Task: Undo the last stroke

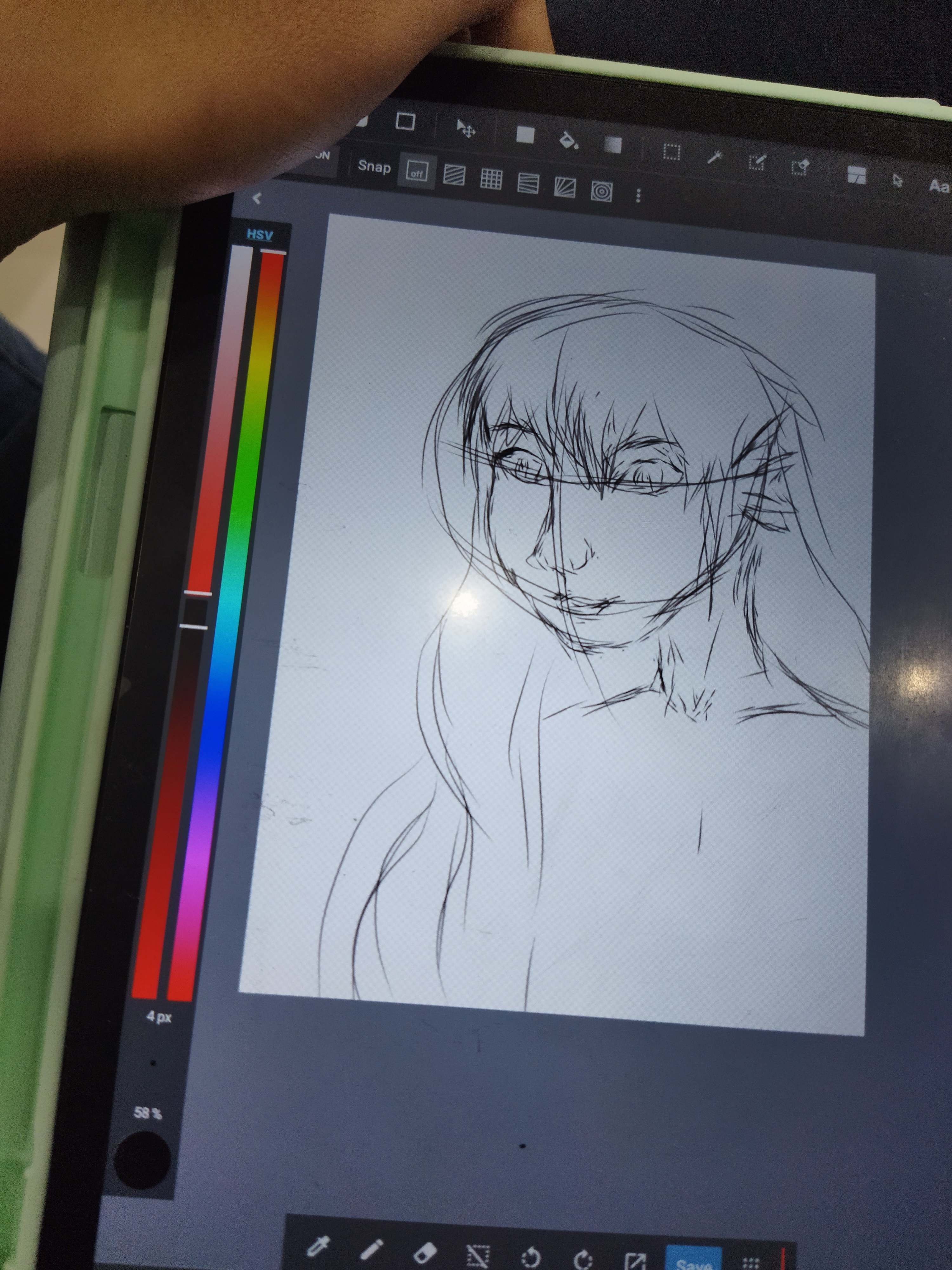Action: pos(531,1258)
